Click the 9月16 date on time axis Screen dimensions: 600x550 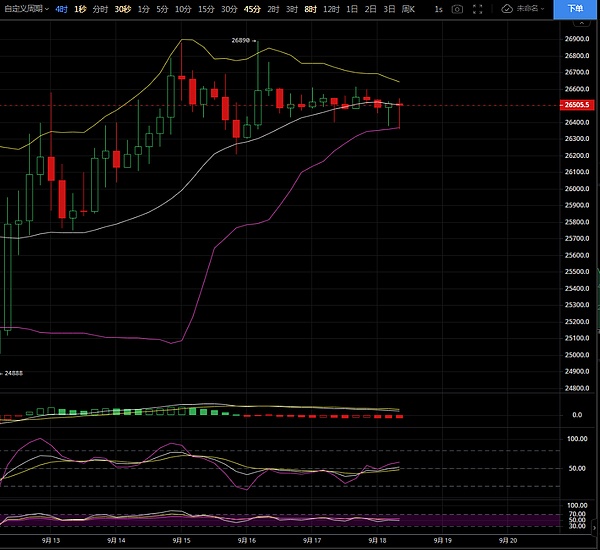point(246,539)
